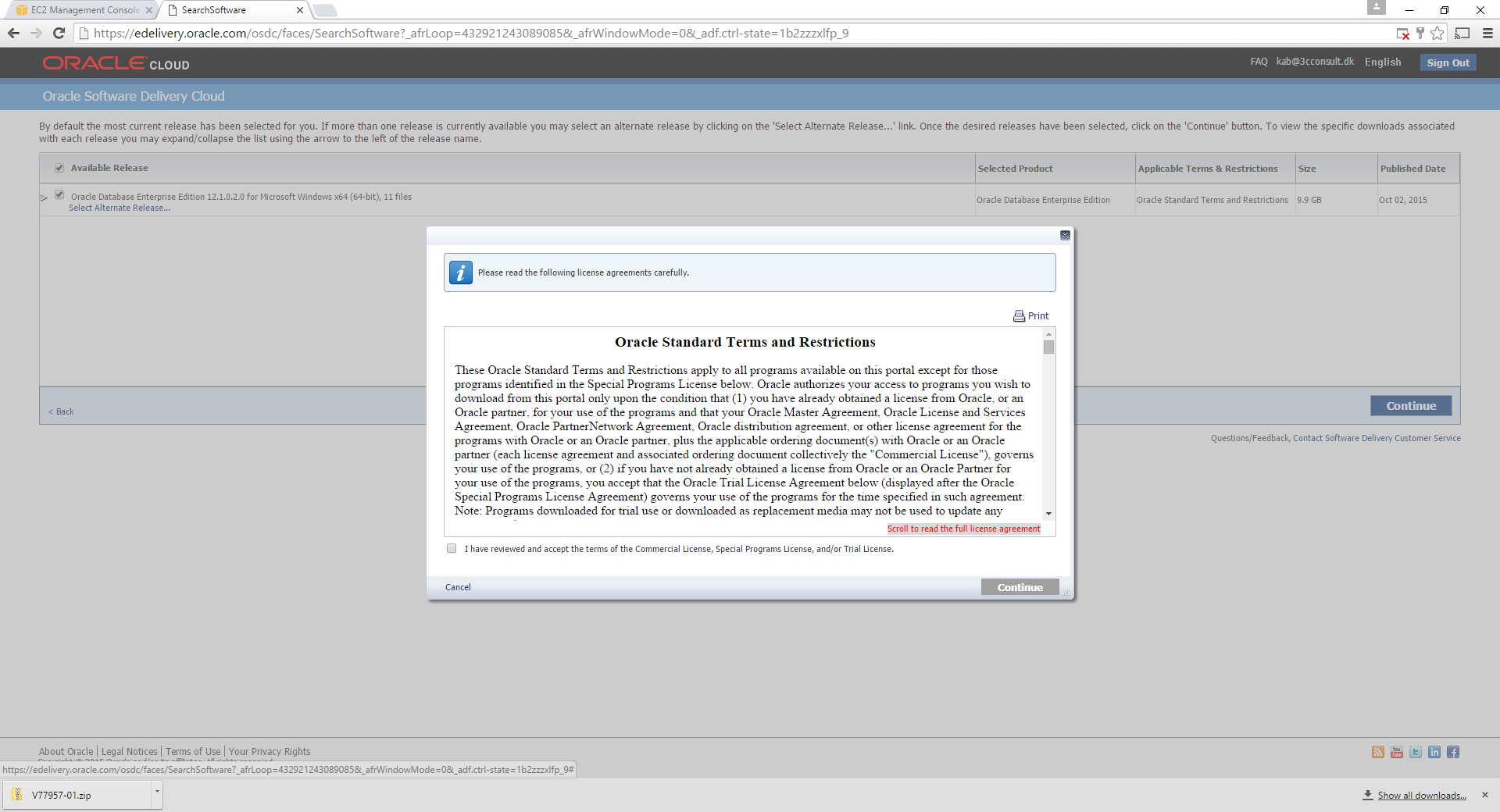This screenshot has width=1500, height=812.
Task: Click the blue information icon
Action: click(461, 272)
